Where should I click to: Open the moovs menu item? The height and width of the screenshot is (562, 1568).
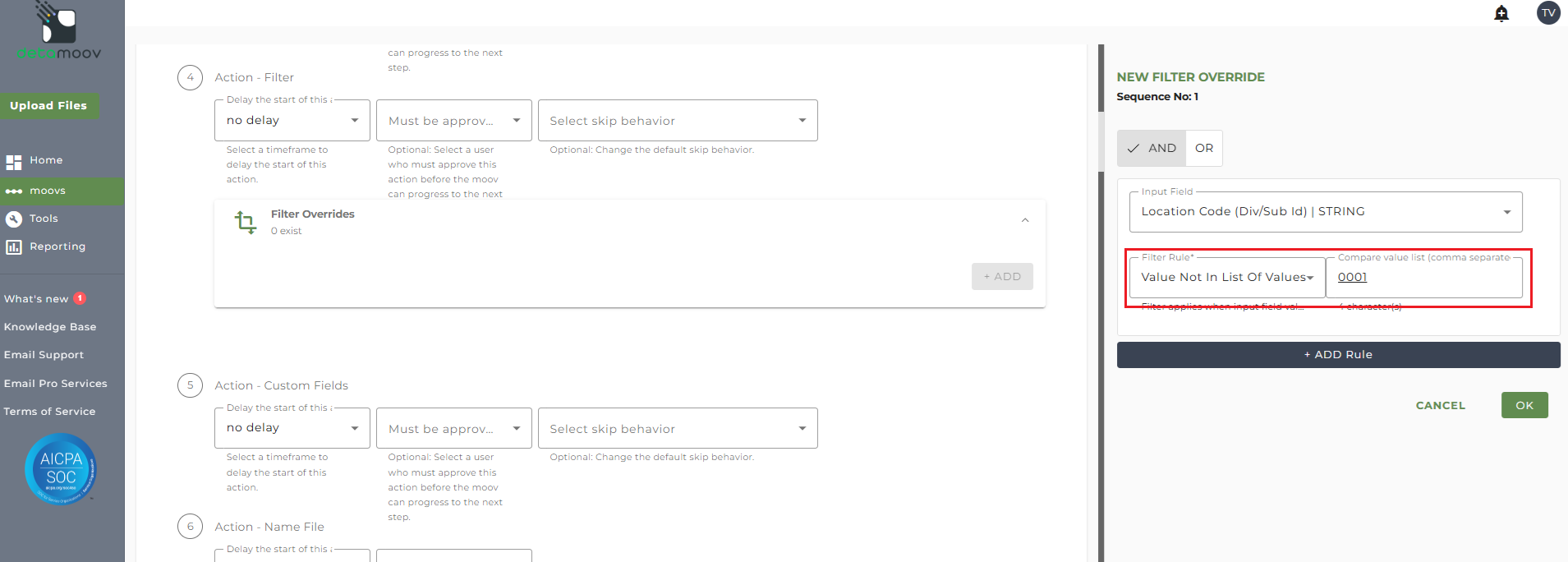point(48,191)
